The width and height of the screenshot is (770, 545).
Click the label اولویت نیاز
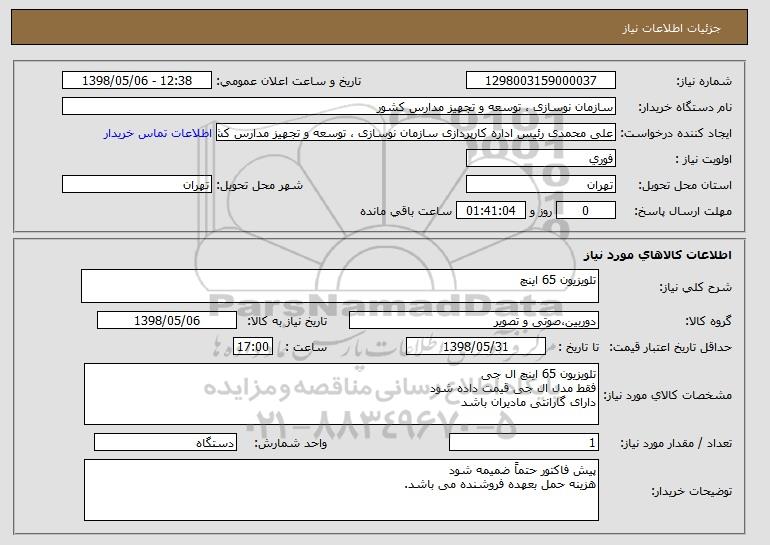(x=703, y=159)
